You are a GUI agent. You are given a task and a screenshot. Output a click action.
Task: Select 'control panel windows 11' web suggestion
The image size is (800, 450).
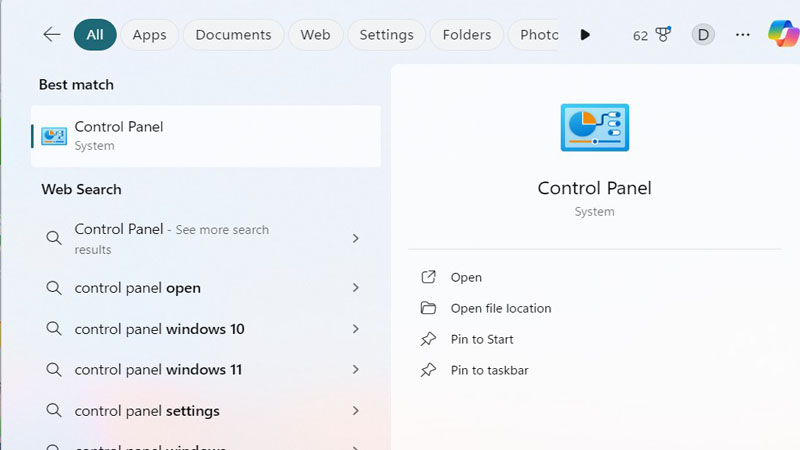point(158,370)
